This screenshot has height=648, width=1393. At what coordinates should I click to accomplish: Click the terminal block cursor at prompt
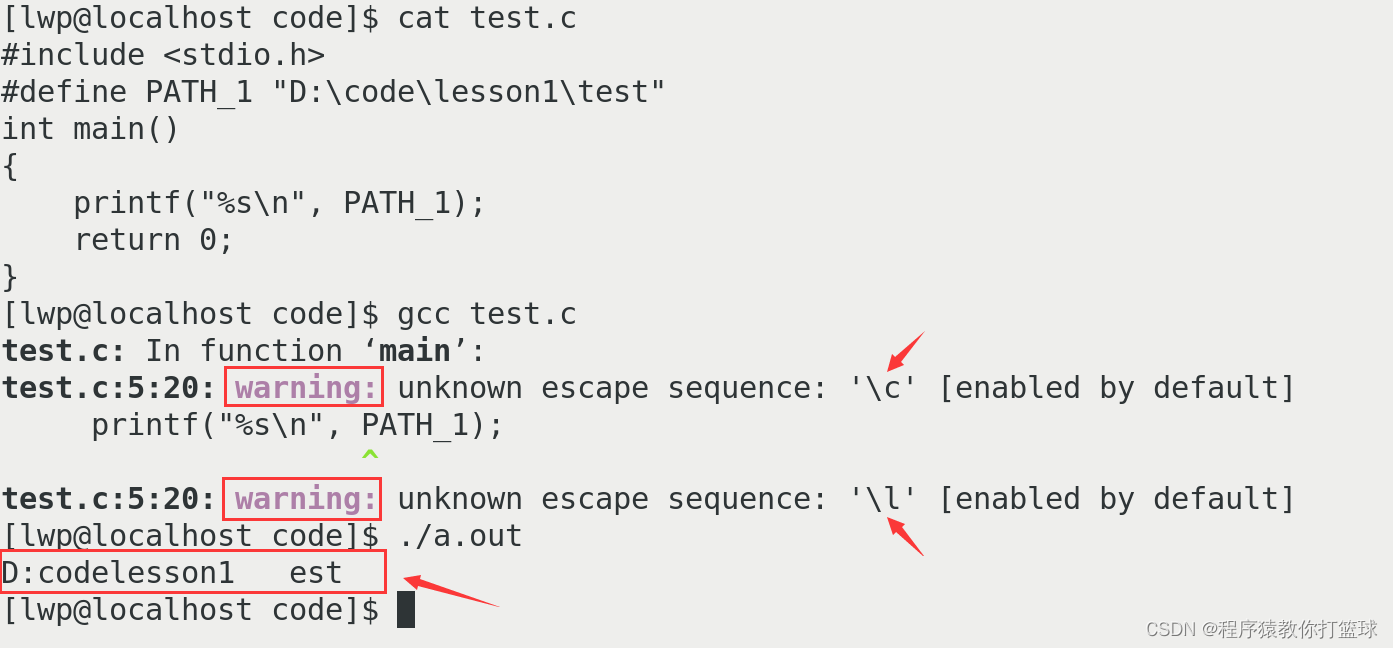pos(406,609)
